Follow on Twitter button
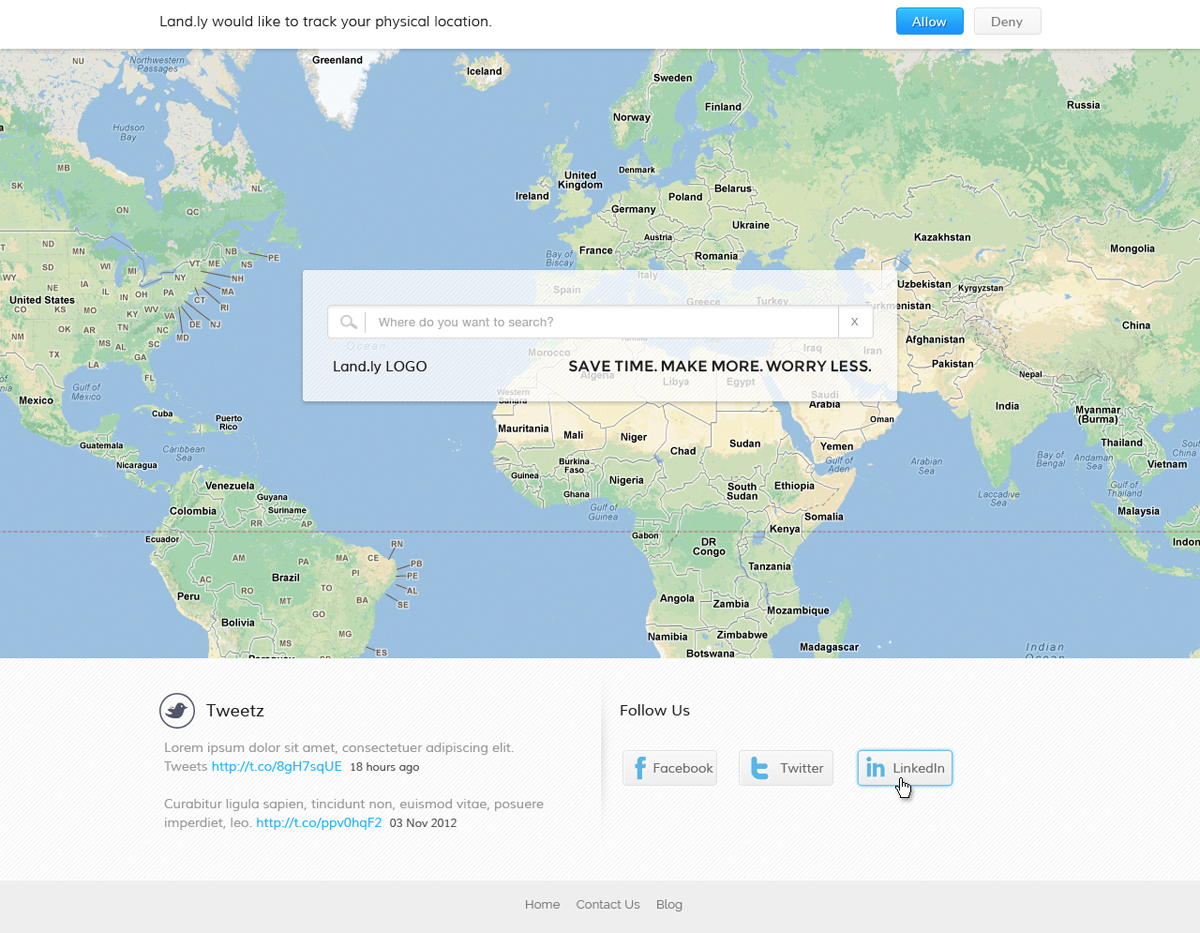The height and width of the screenshot is (933, 1200). click(x=786, y=768)
